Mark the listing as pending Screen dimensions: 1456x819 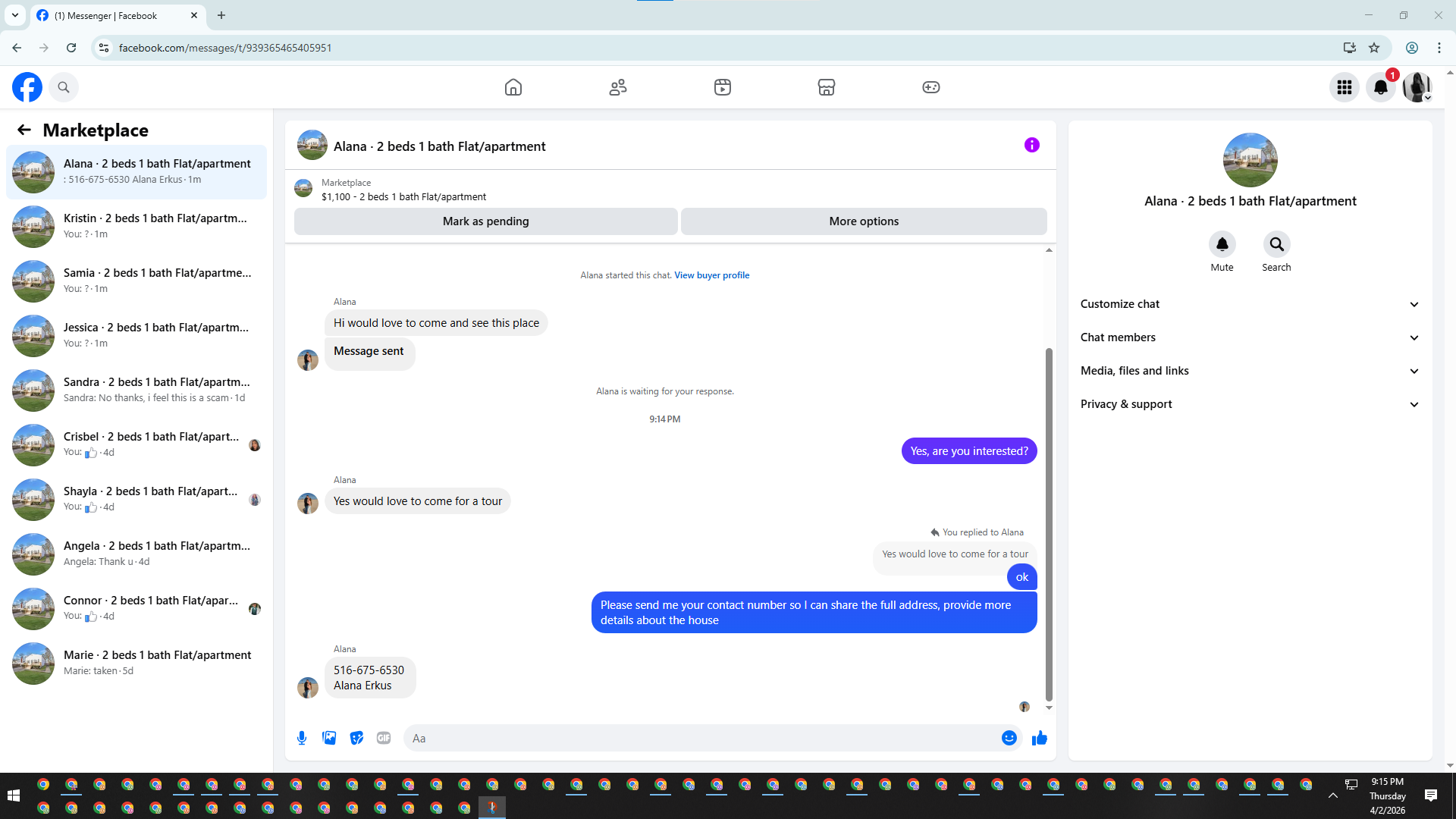pyautogui.click(x=486, y=221)
